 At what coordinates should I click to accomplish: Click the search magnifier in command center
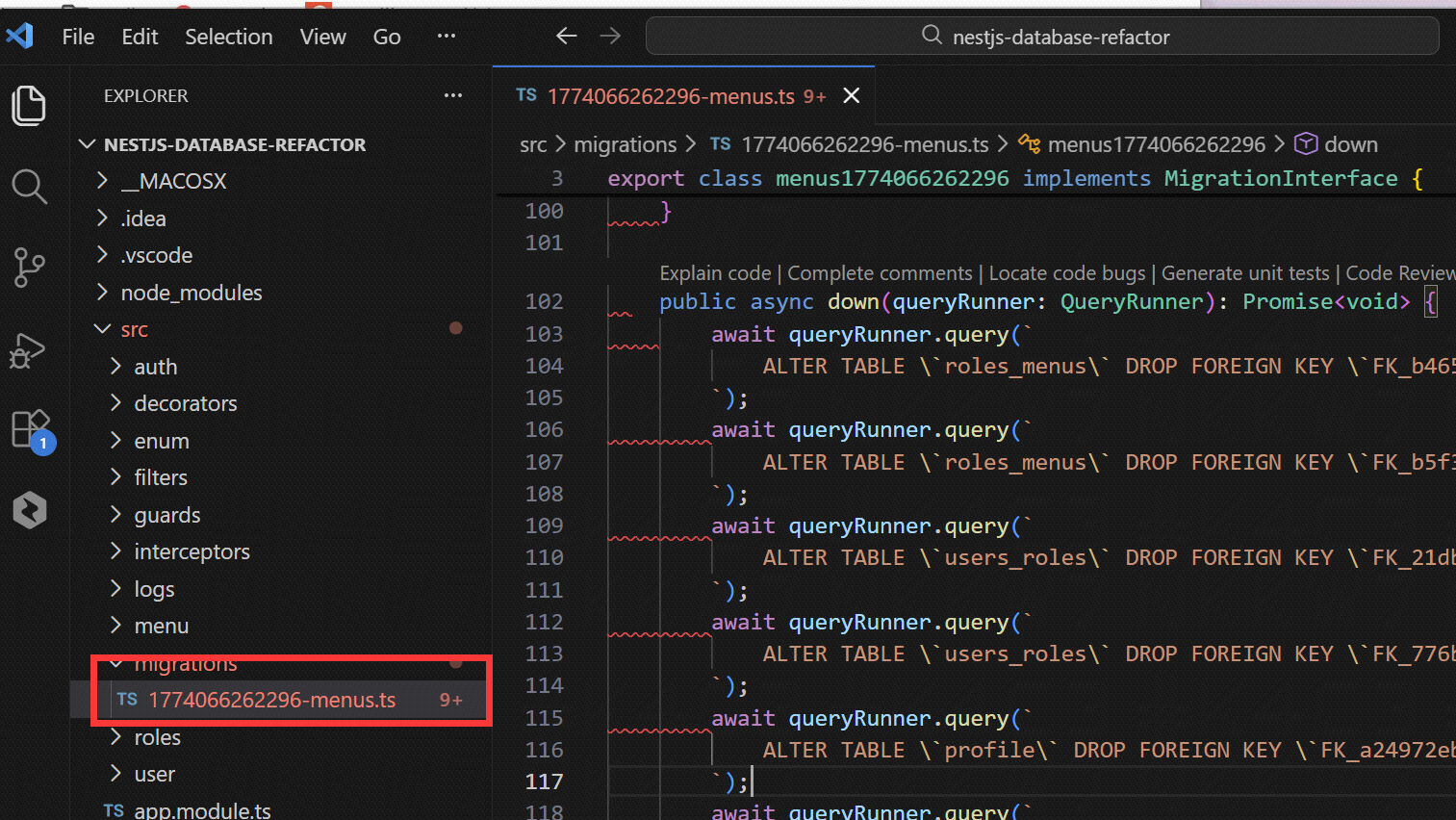pyautogui.click(x=932, y=36)
